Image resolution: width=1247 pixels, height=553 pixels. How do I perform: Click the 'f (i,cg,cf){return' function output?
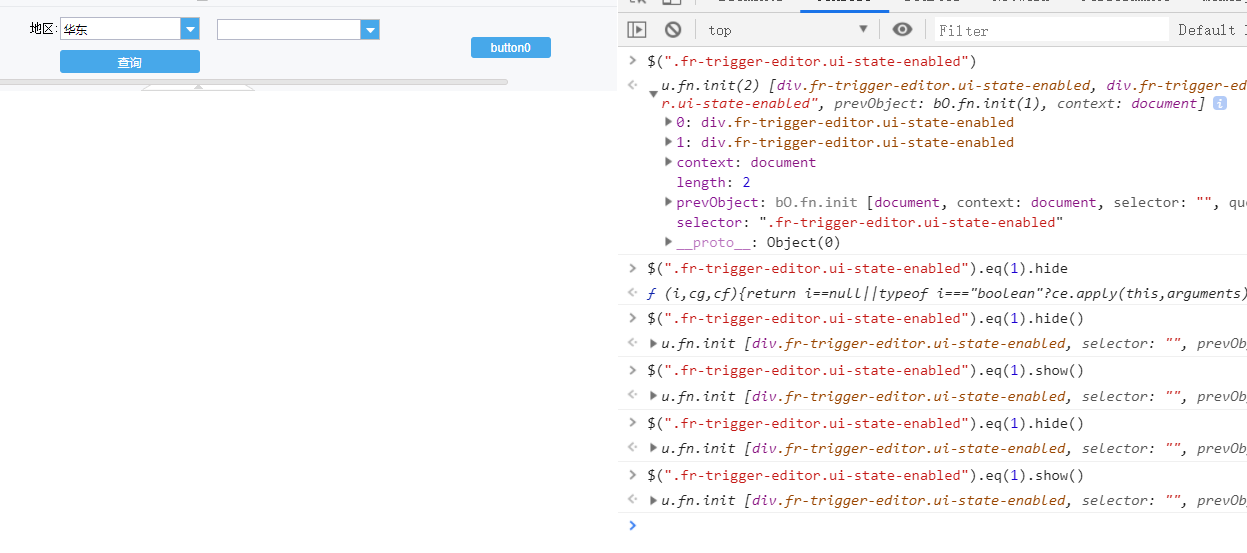[x=946, y=294]
